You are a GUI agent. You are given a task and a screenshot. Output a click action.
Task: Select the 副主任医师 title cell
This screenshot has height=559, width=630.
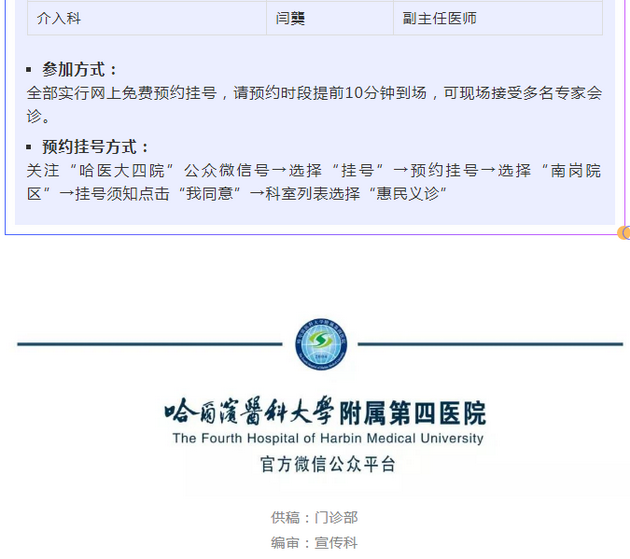pyautogui.click(x=439, y=18)
